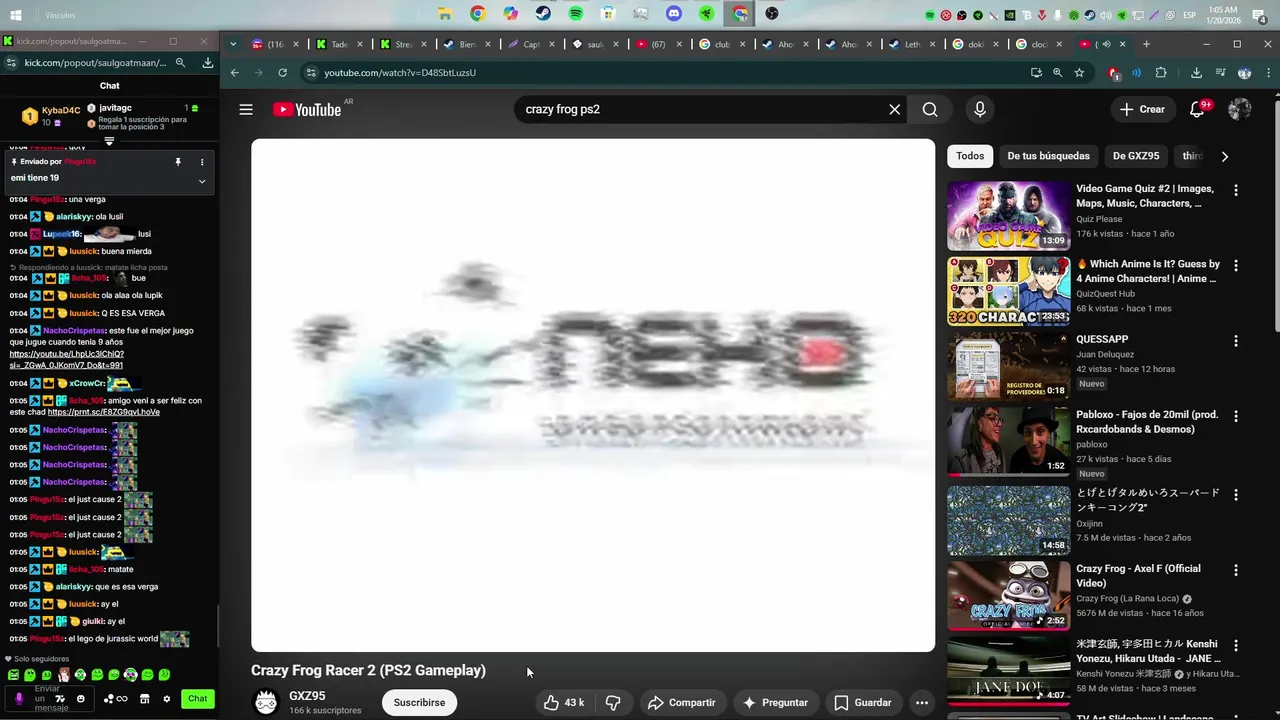Open YouTube notifications bell

1197,110
